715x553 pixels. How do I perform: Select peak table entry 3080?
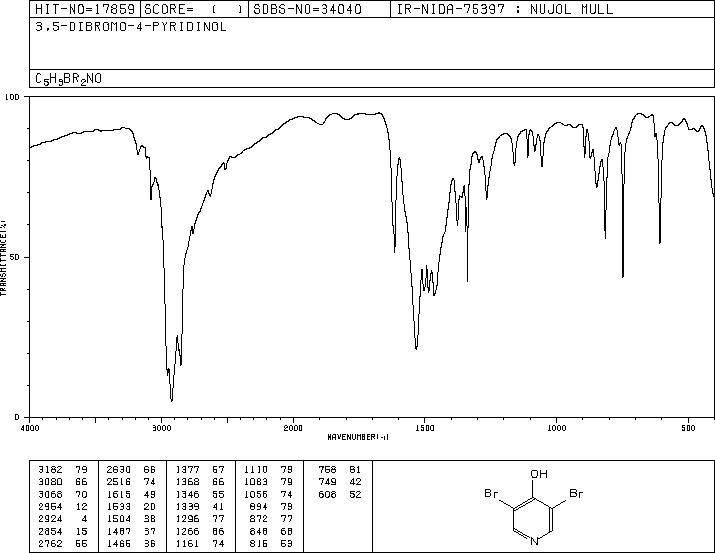[x=63, y=482]
